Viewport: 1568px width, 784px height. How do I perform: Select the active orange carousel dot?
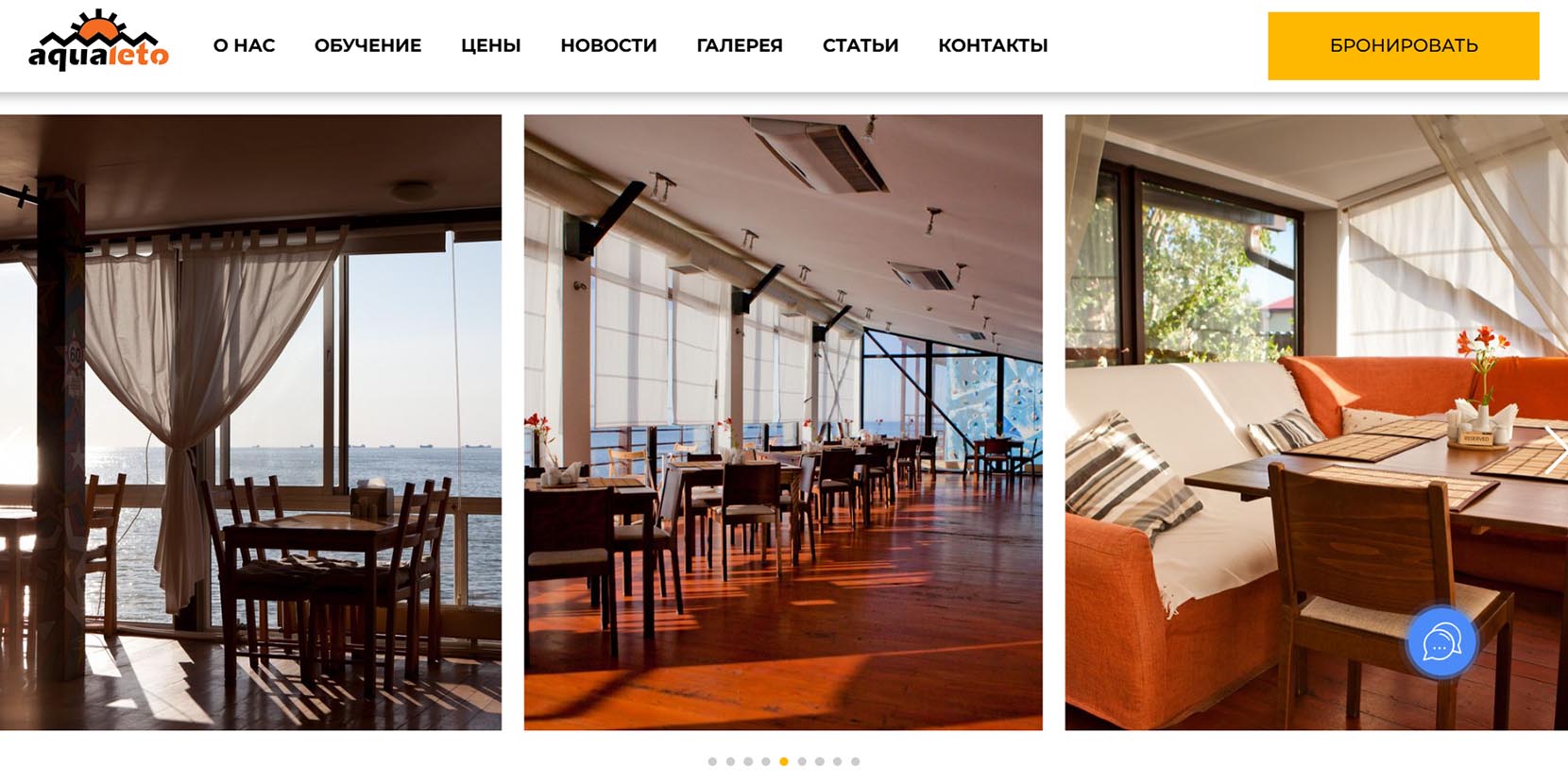pyautogui.click(x=784, y=761)
